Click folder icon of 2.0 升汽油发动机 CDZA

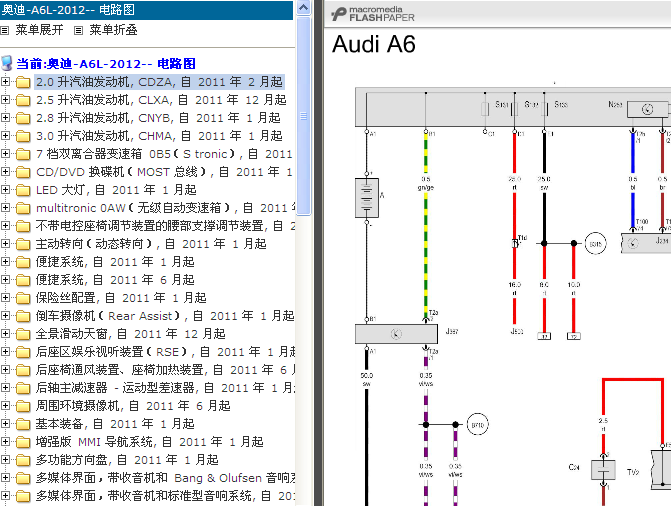[23, 82]
